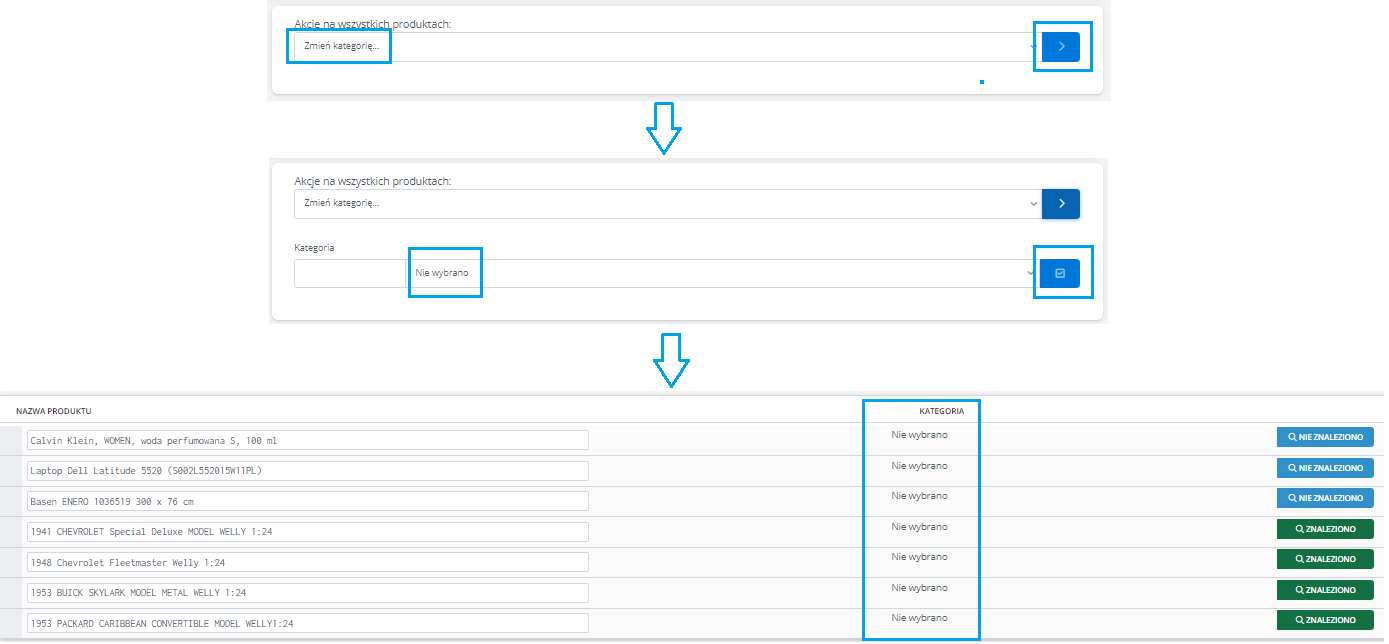
Task: Click the arrow button above the confirm checkmark button
Action: coord(1061,204)
